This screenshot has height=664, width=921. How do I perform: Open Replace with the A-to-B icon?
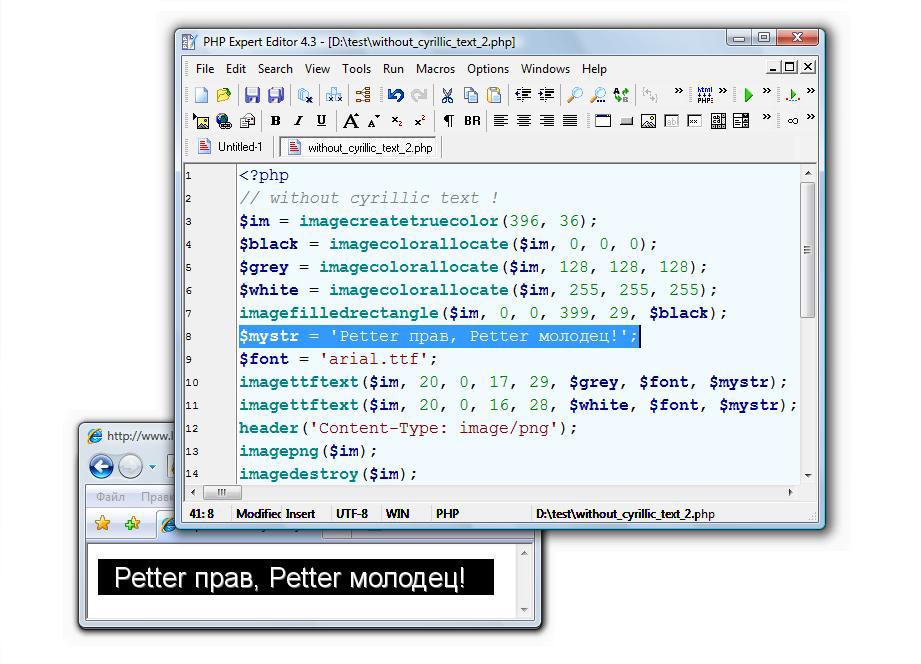621,95
